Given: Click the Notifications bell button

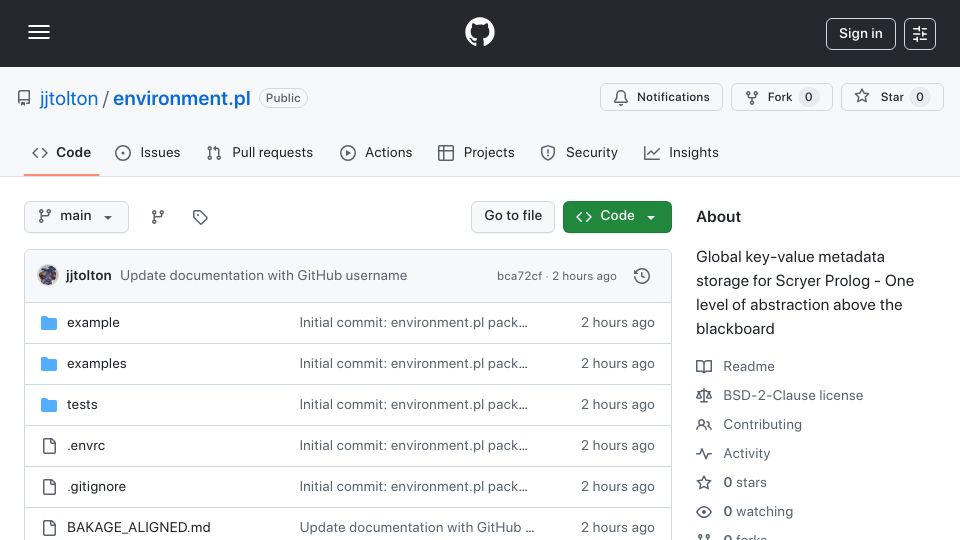Looking at the screenshot, I should pyautogui.click(x=661, y=97).
